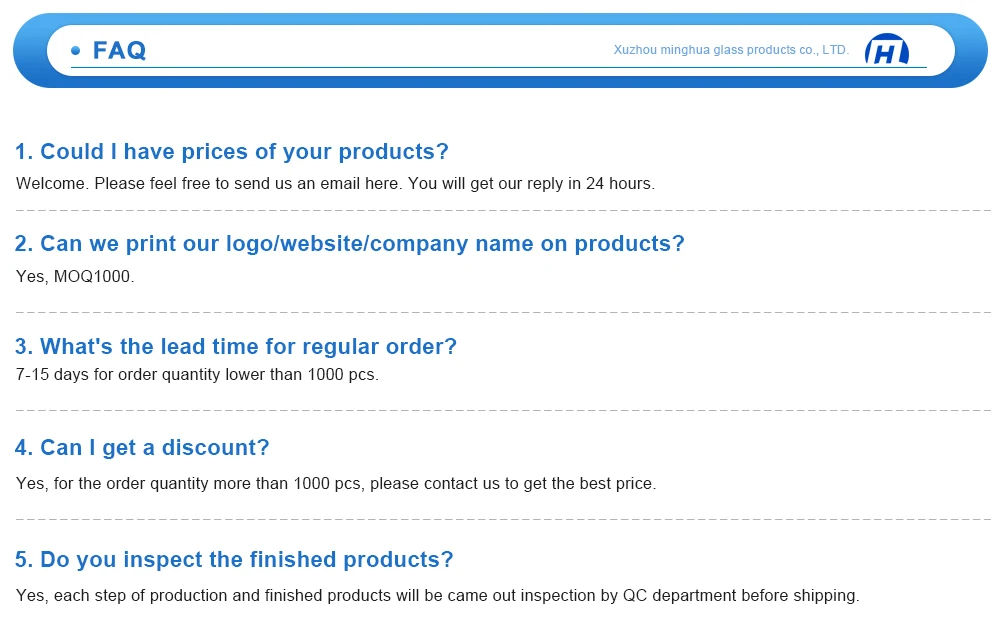
Task: Click the dashed divider above the discount question
Action: (500, 410)
